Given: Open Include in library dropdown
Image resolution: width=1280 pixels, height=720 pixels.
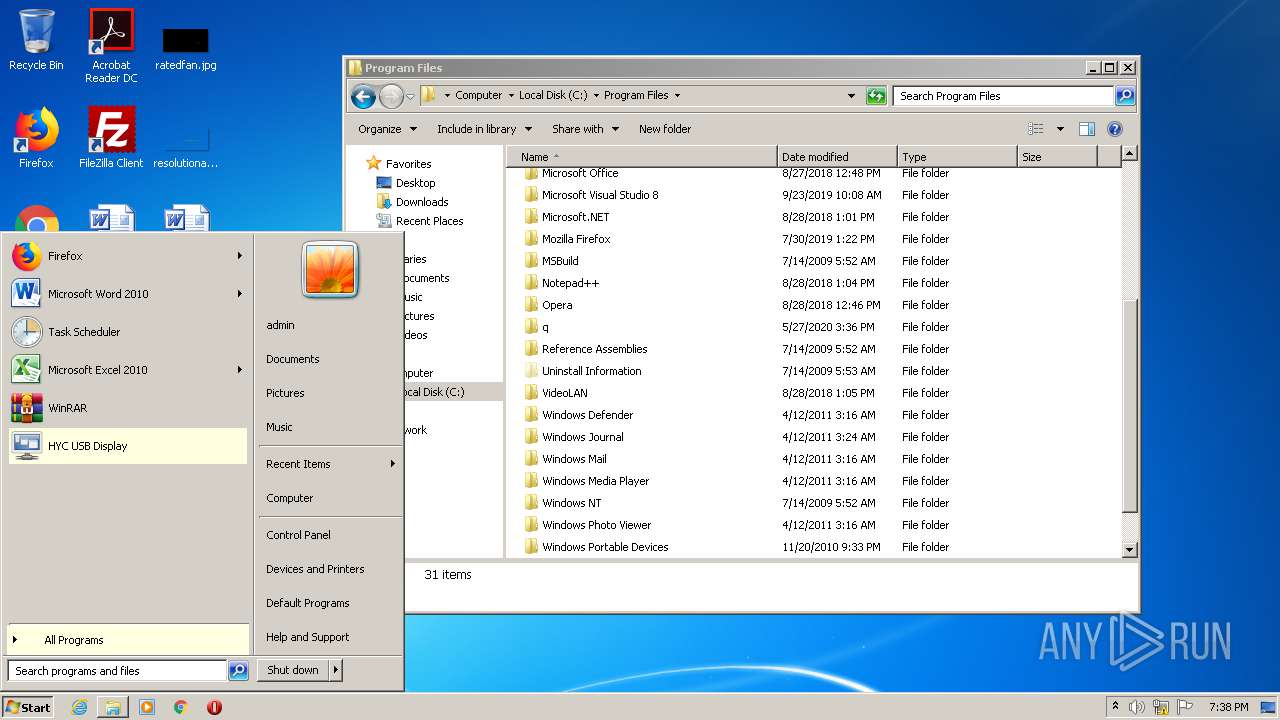Looking at the screenshot, I should pyautogui.click(x=483, y=129).
